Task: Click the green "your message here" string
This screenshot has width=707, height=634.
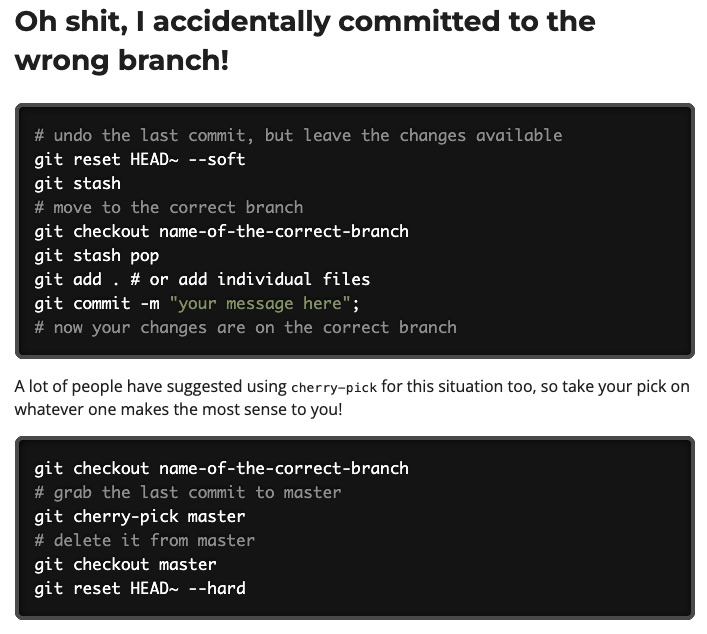Action: coord(260,303)
